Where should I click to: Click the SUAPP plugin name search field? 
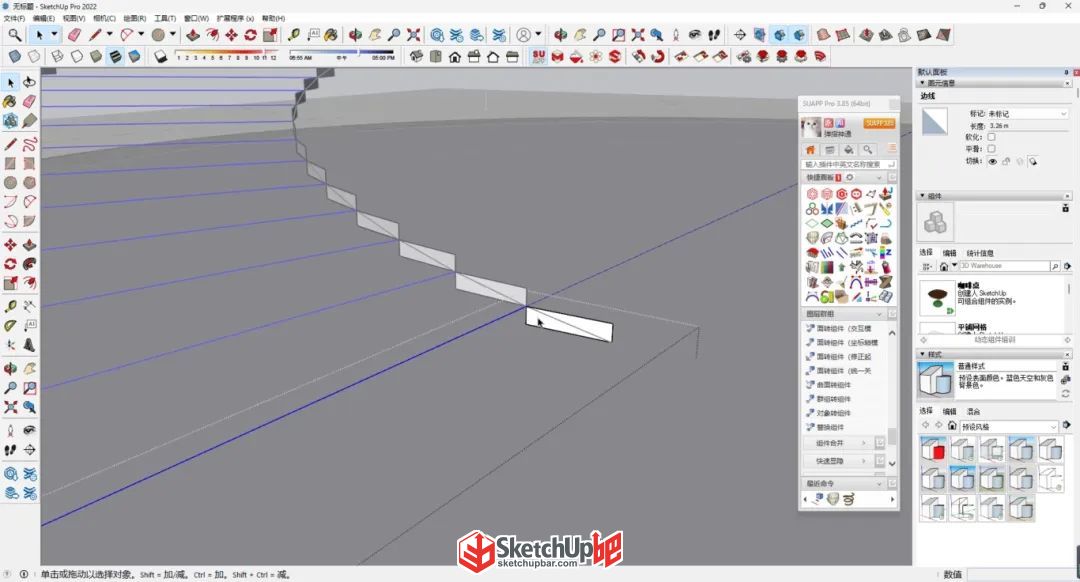point(849,164)
